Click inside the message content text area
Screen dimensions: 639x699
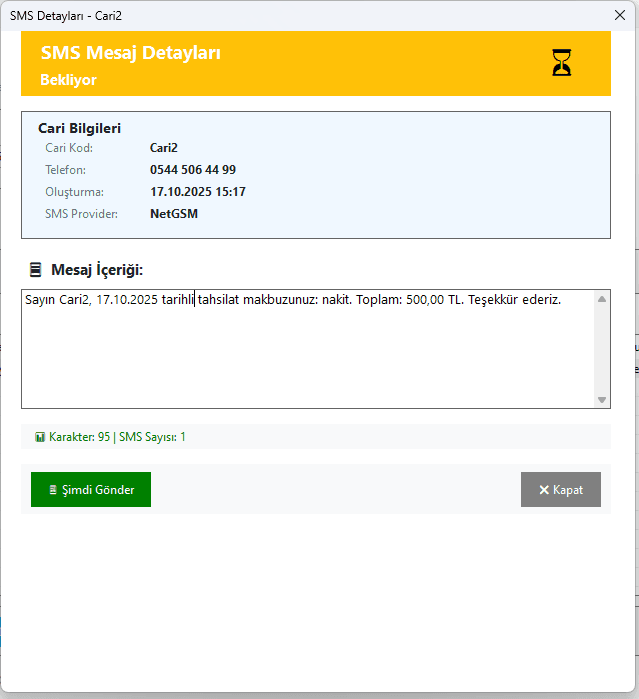[x=300, y=350]
